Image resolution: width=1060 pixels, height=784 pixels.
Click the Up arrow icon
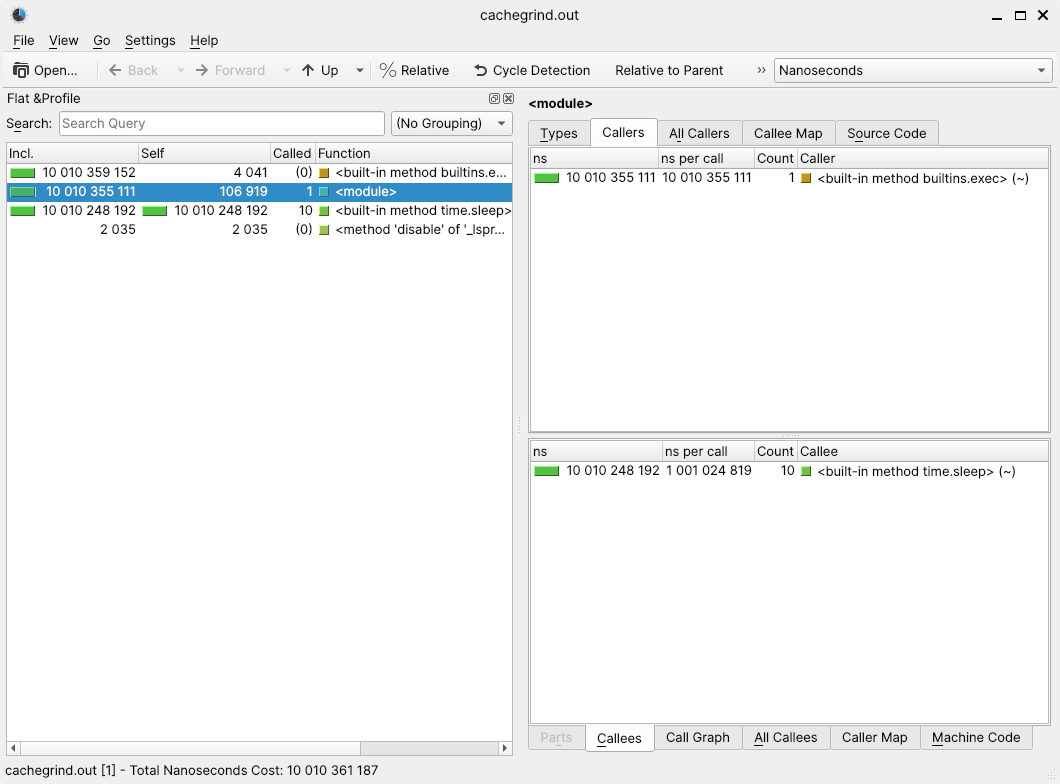click(x=308, y=70)
